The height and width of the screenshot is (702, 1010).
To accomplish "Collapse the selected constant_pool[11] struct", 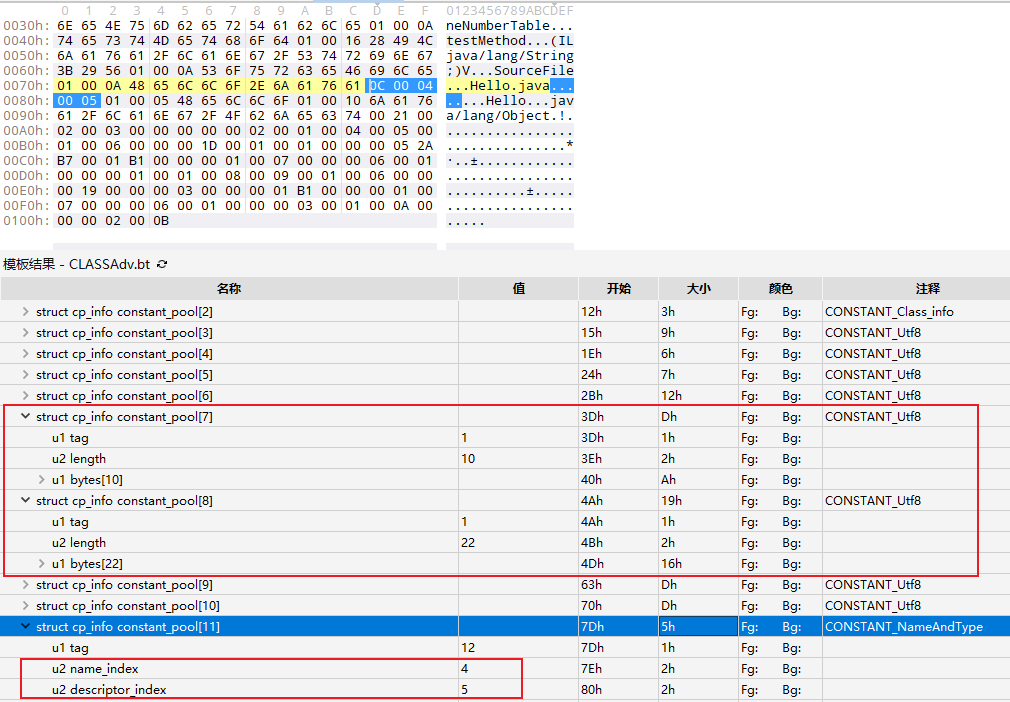I will 26,627.
